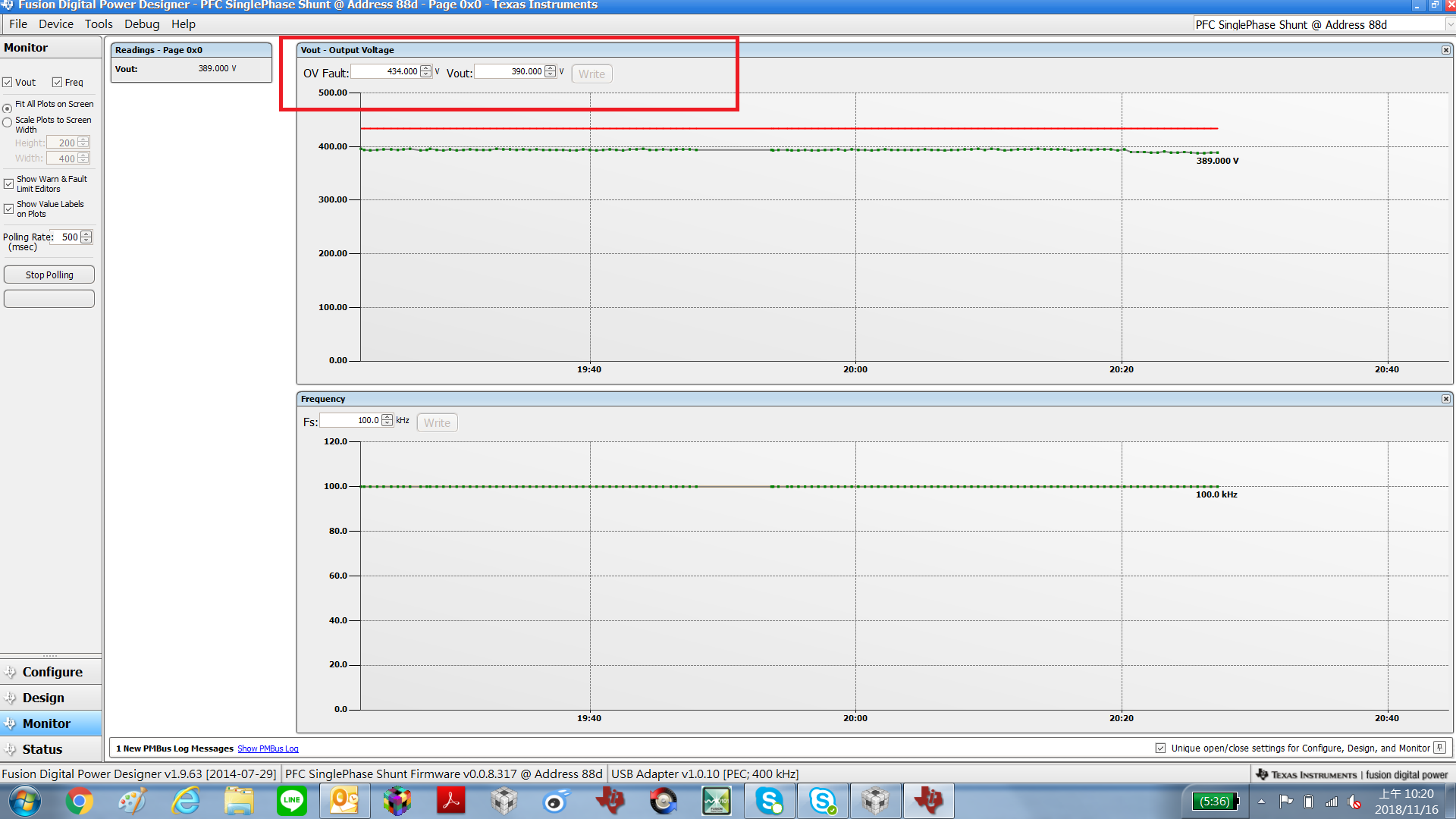Click the pin icon beside Unique settings
Viewport: 1456px width, 819px height.
(x=1440, y=748)
